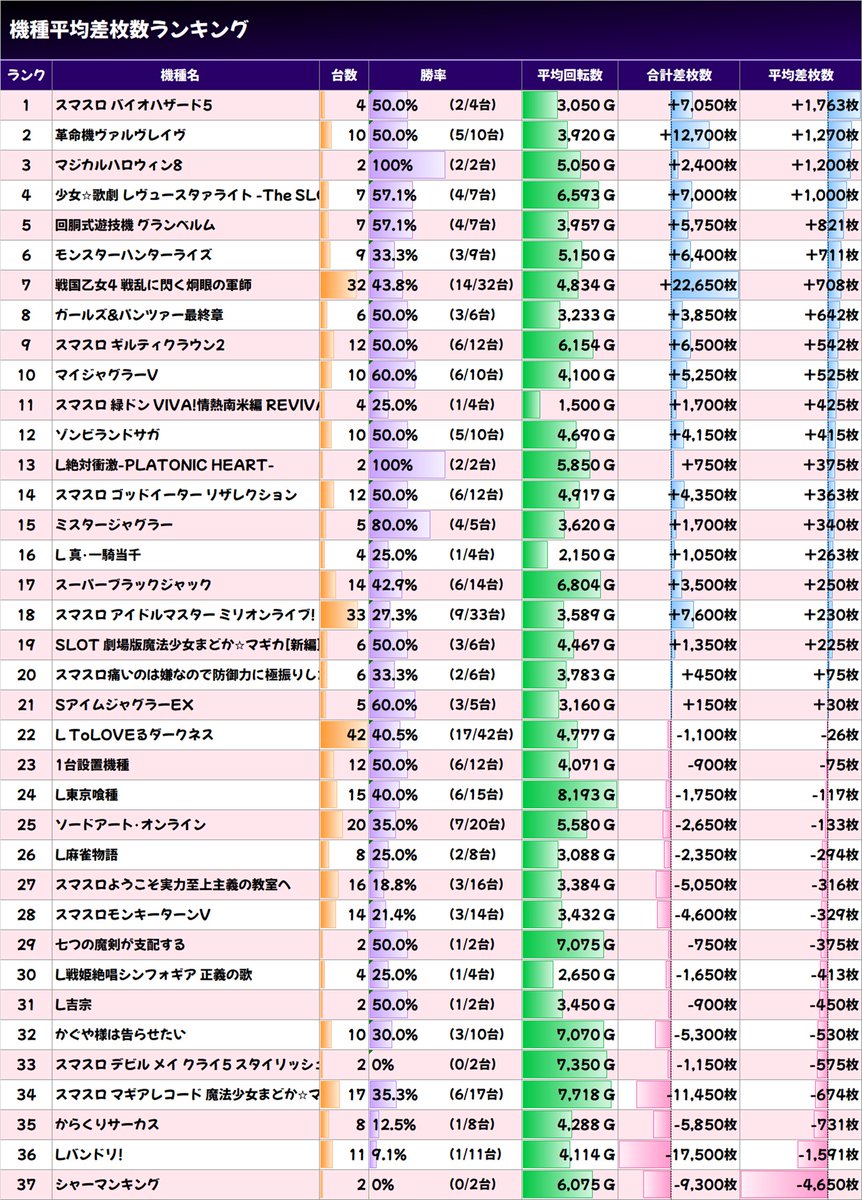This screenshot has height=1200, width=862.
Task: Select machine name スマスロ バイオハザード5
Action: [134, 105]
